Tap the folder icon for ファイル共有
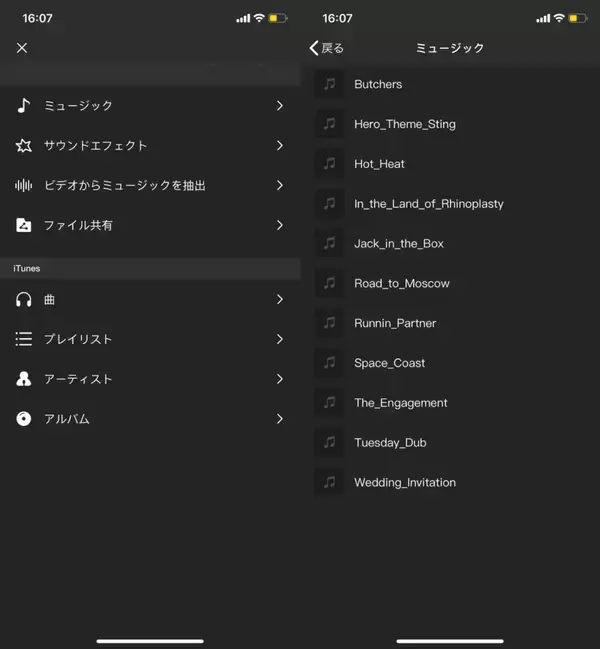This screenshot has width=600, height=649. [x=24, y=225]
